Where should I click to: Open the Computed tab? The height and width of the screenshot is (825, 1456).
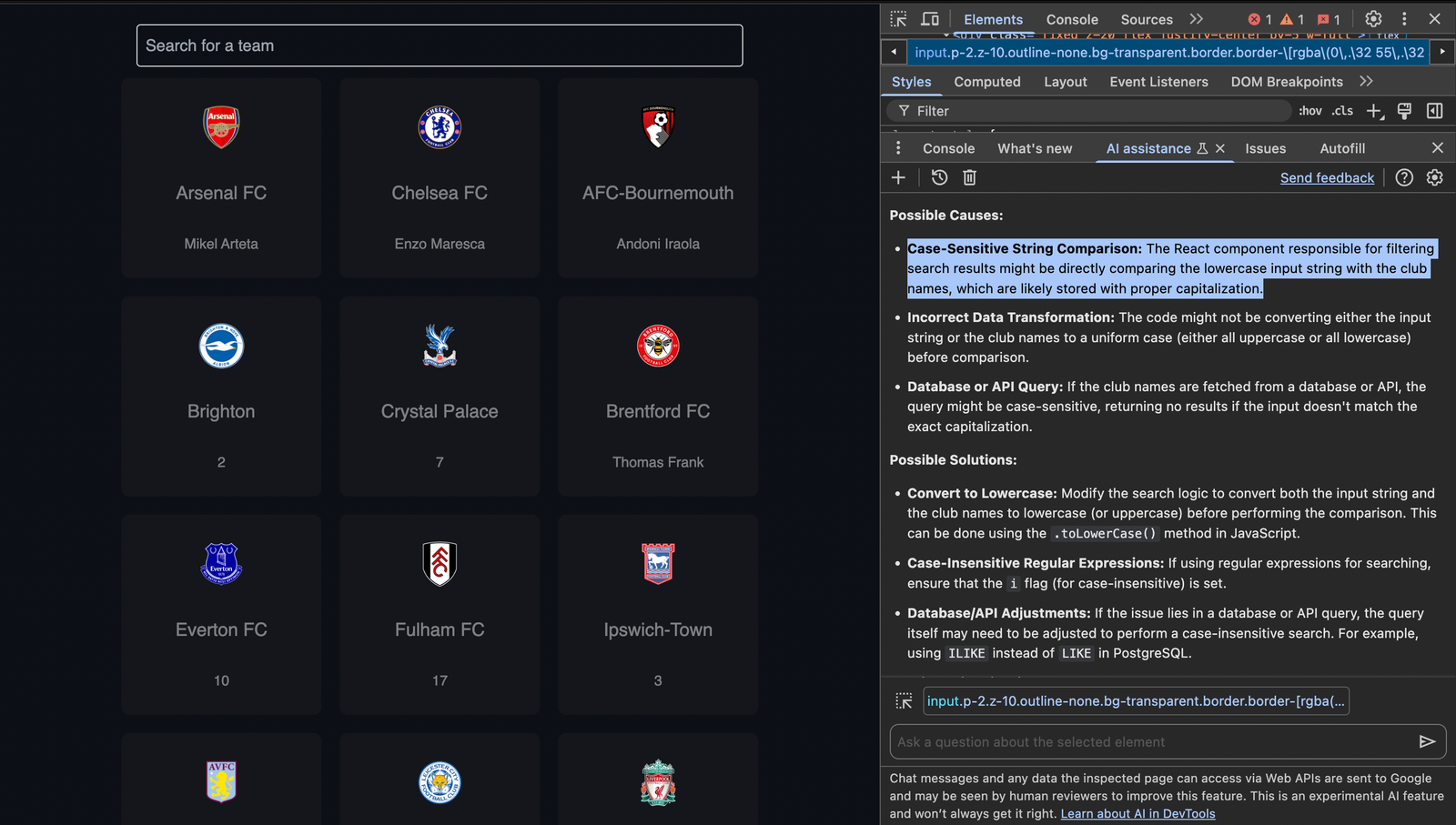(x=987, y=82)
